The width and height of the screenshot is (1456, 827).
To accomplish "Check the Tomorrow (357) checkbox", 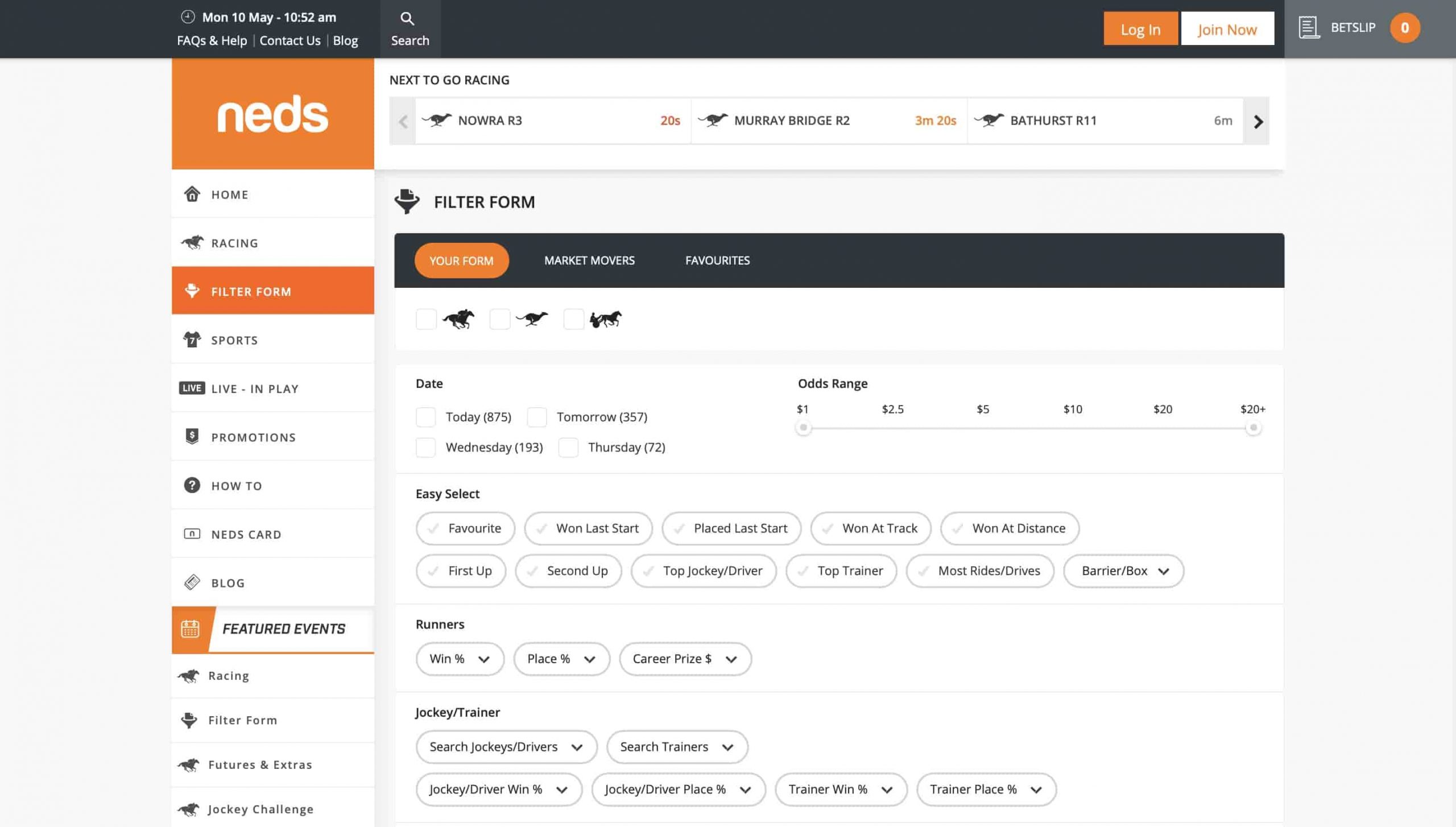I will click(536, 417).
